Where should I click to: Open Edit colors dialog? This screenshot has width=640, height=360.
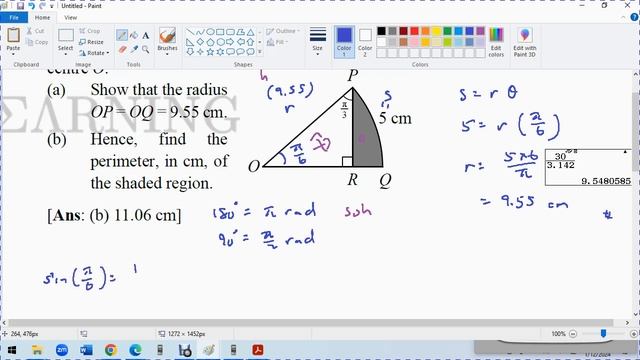point(496,42)
